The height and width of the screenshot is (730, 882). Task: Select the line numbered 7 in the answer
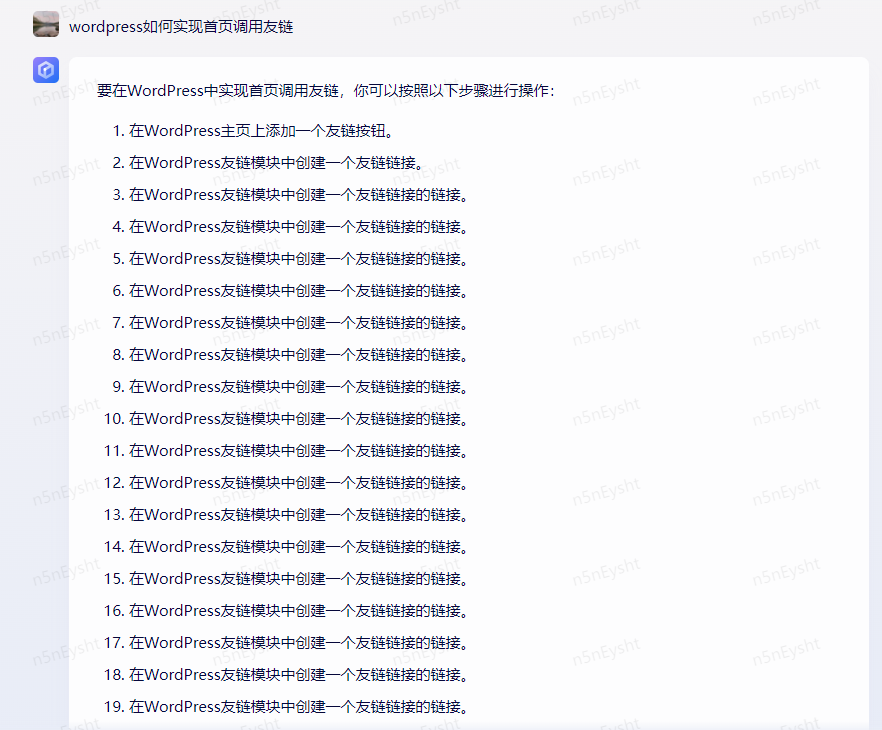298,323
